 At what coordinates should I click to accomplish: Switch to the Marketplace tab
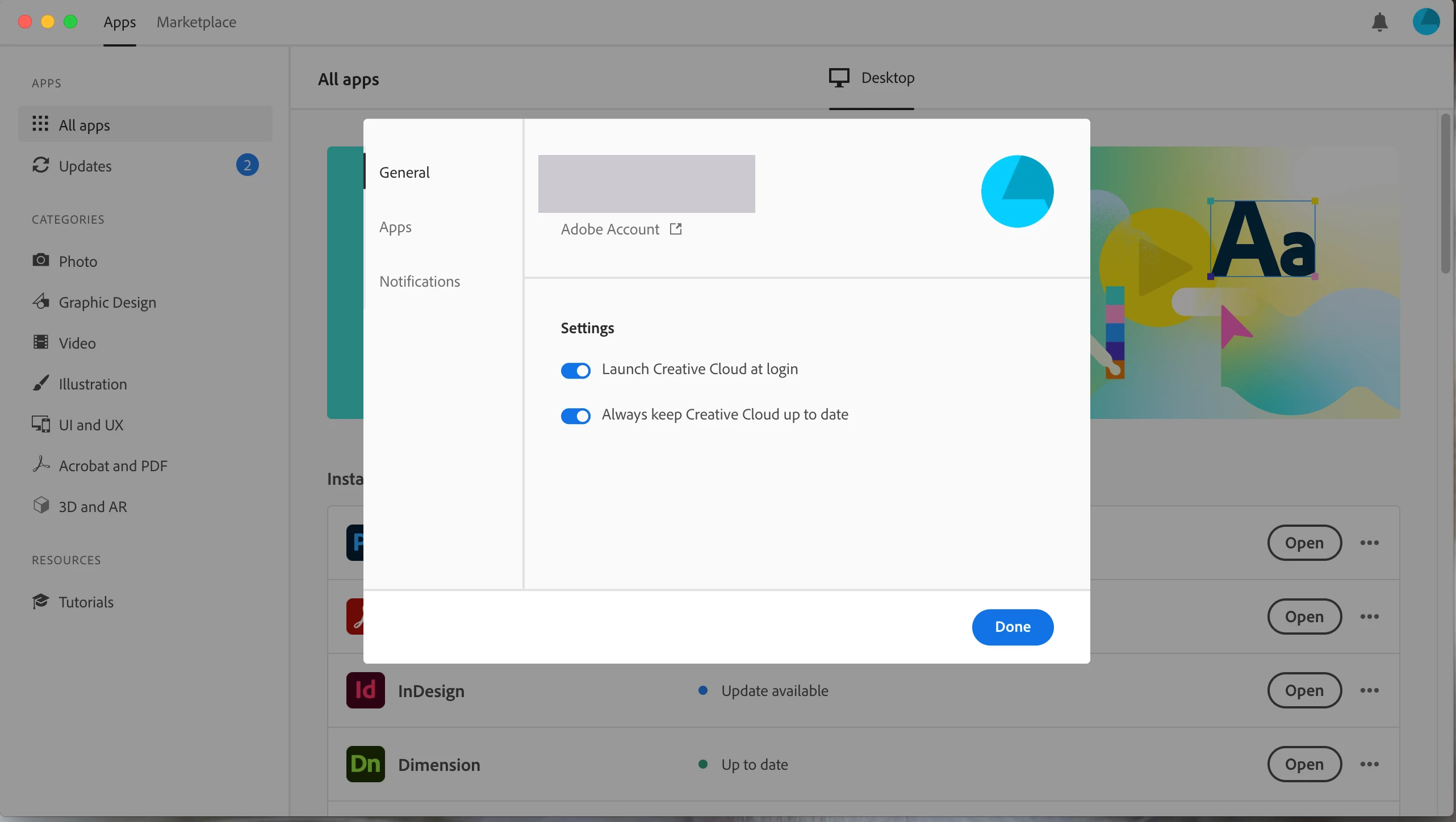[196, 22]
